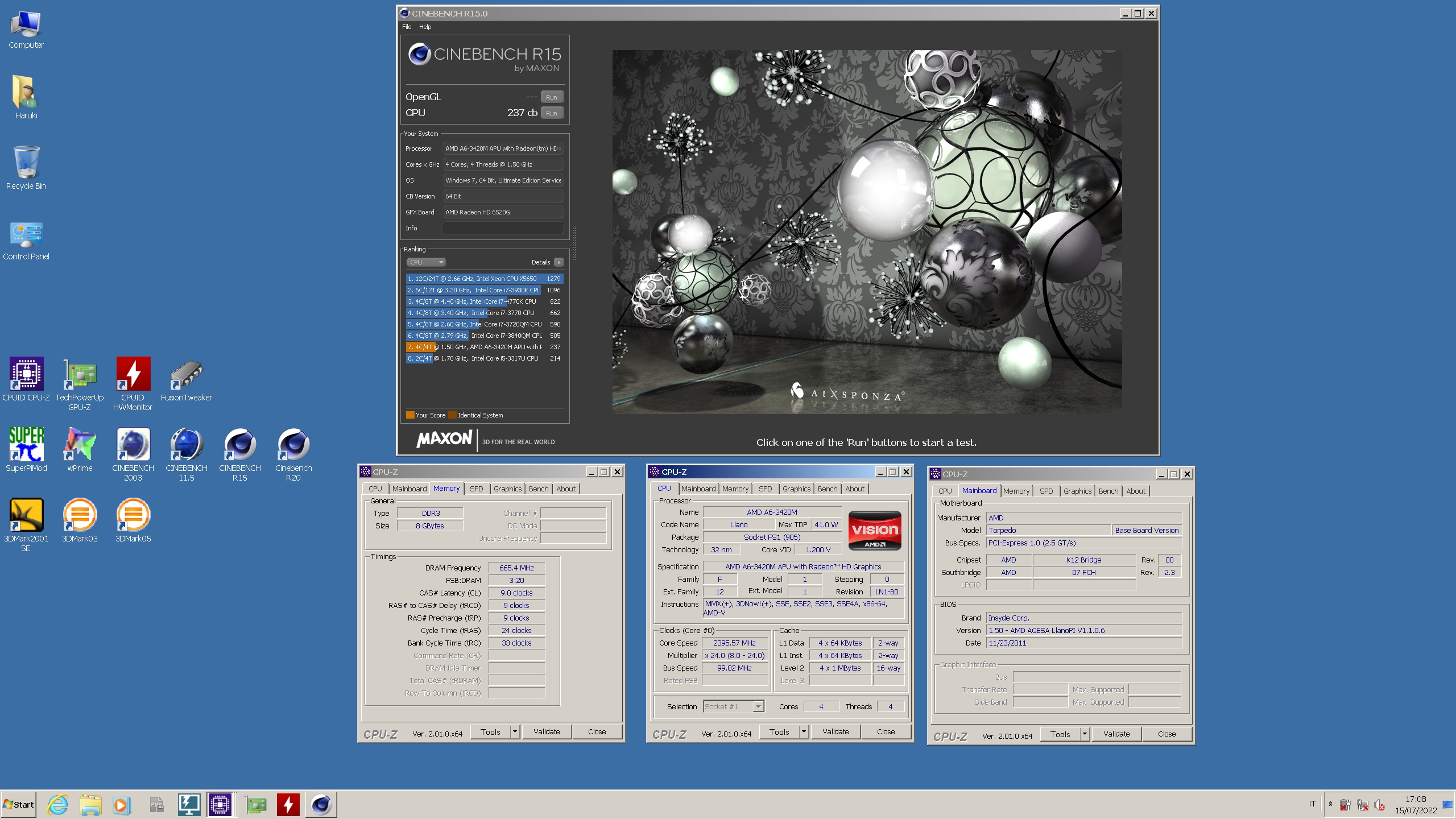1456x819 pixels.
Task: Open About tab in right CPU-Z
Action: (1136, 491)
